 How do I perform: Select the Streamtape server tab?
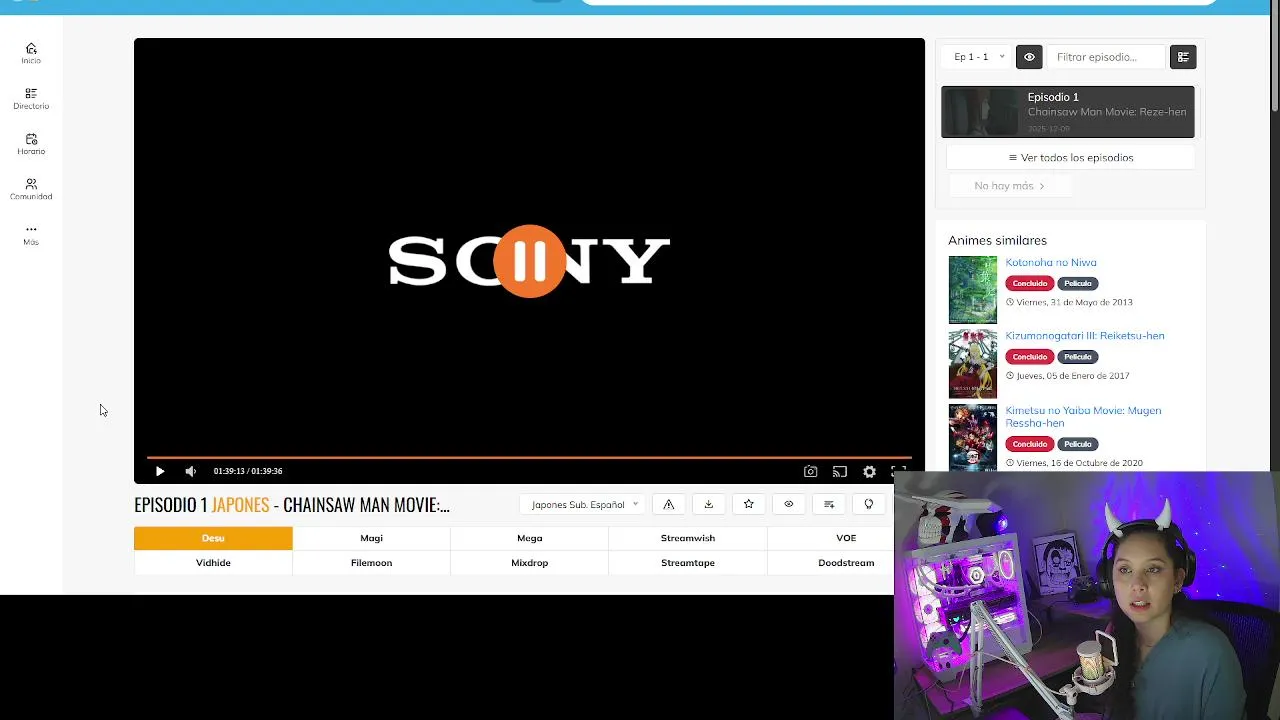tap(688, 563)
